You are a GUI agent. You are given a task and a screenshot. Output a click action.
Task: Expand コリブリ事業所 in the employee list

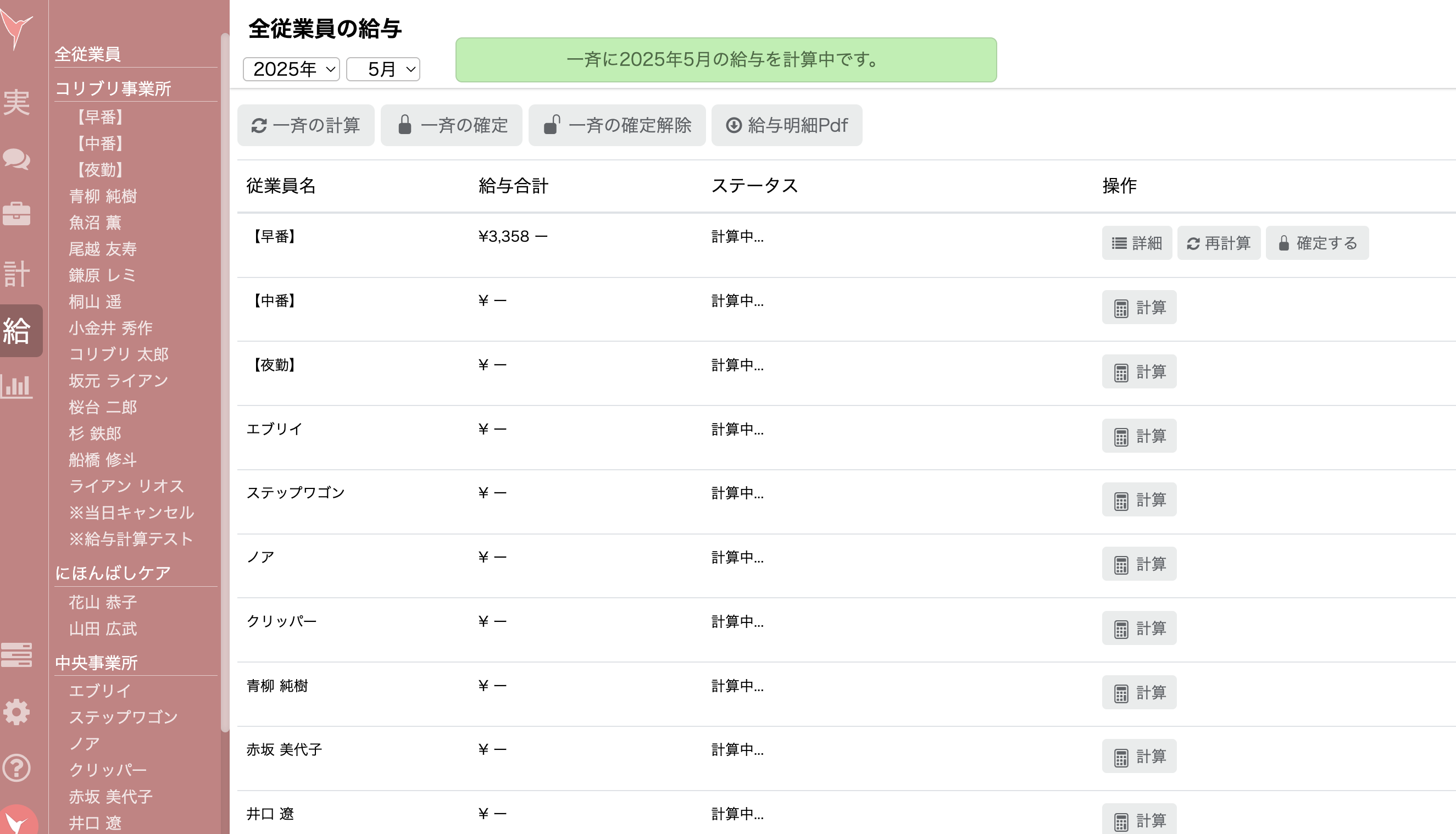coord(114,89)
